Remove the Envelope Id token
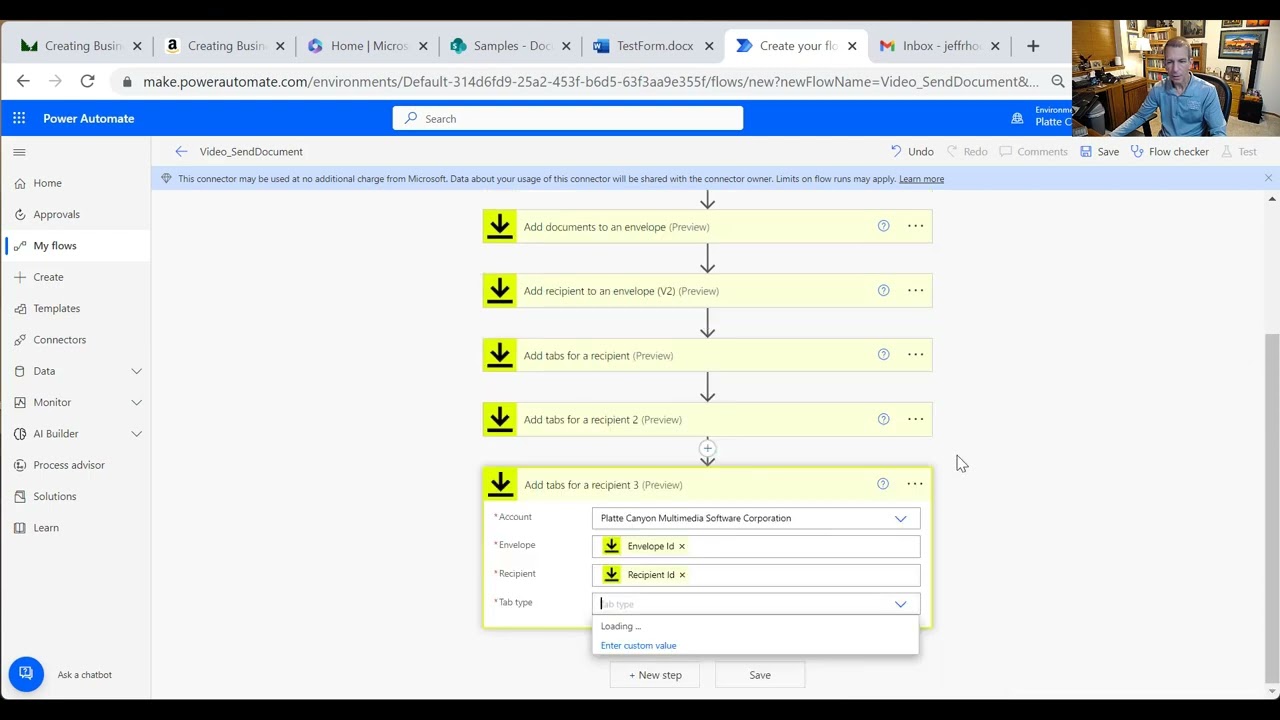 point(682,546)
